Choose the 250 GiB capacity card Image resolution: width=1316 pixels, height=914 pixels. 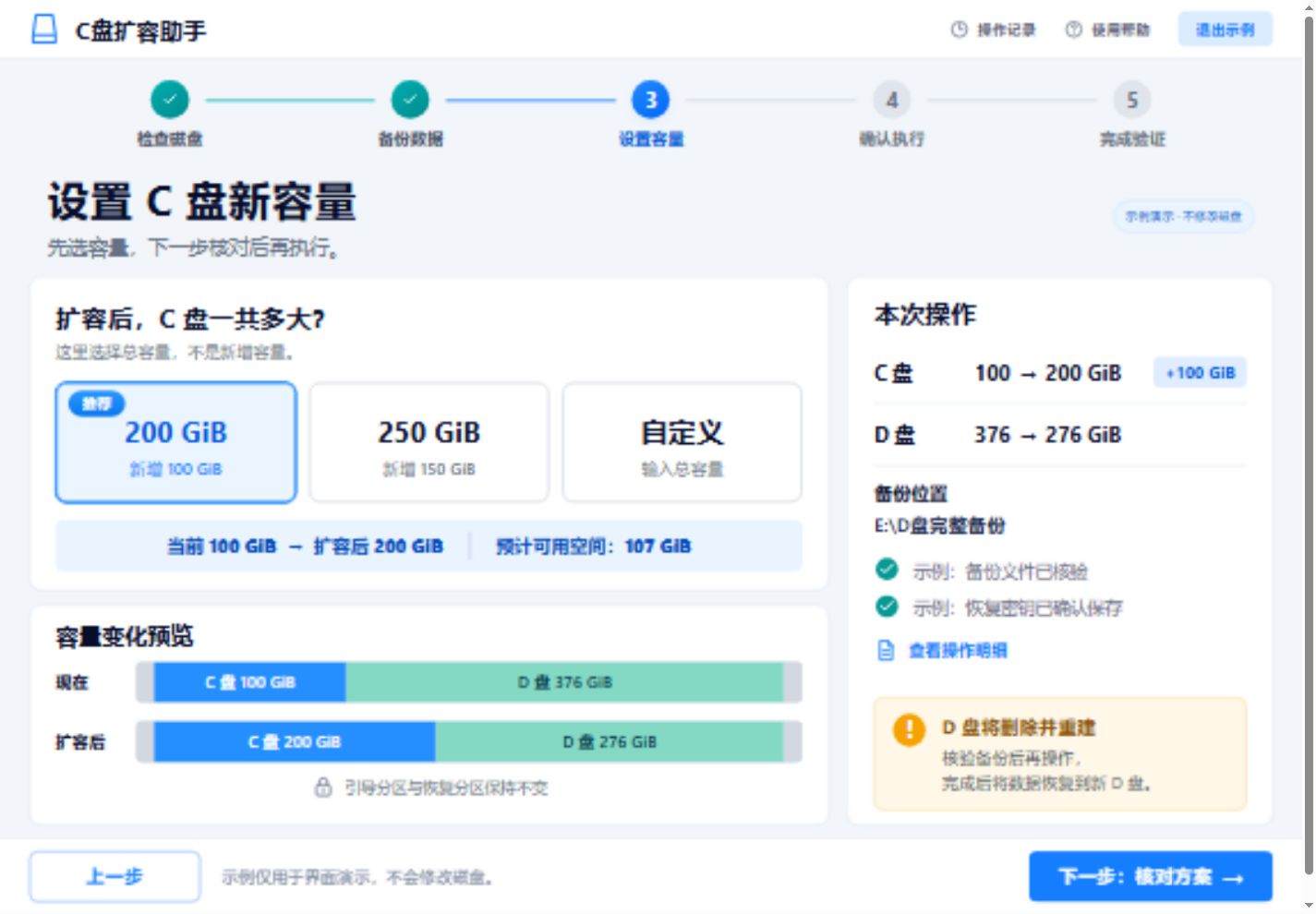click(x=429, y=442)
